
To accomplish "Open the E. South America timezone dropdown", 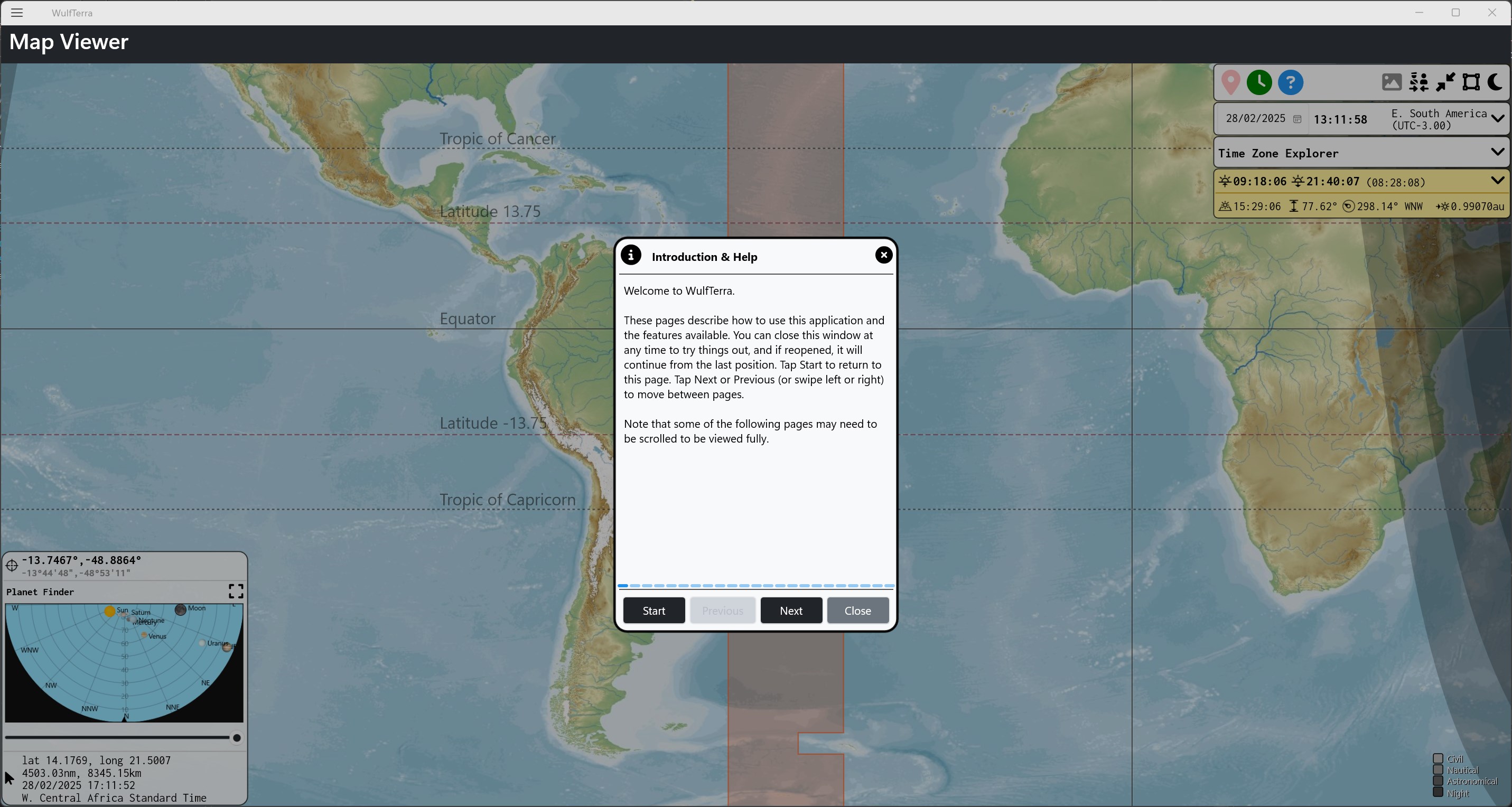I will [1497, 118].
